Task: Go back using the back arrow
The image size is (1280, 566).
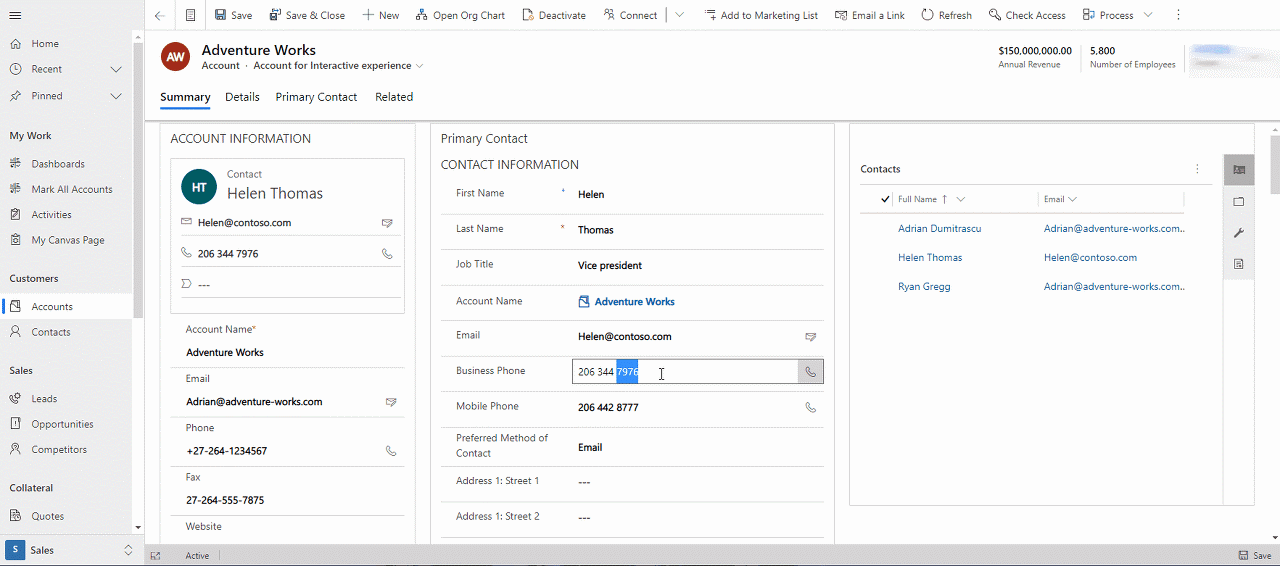Action: [x=160, y=15]
